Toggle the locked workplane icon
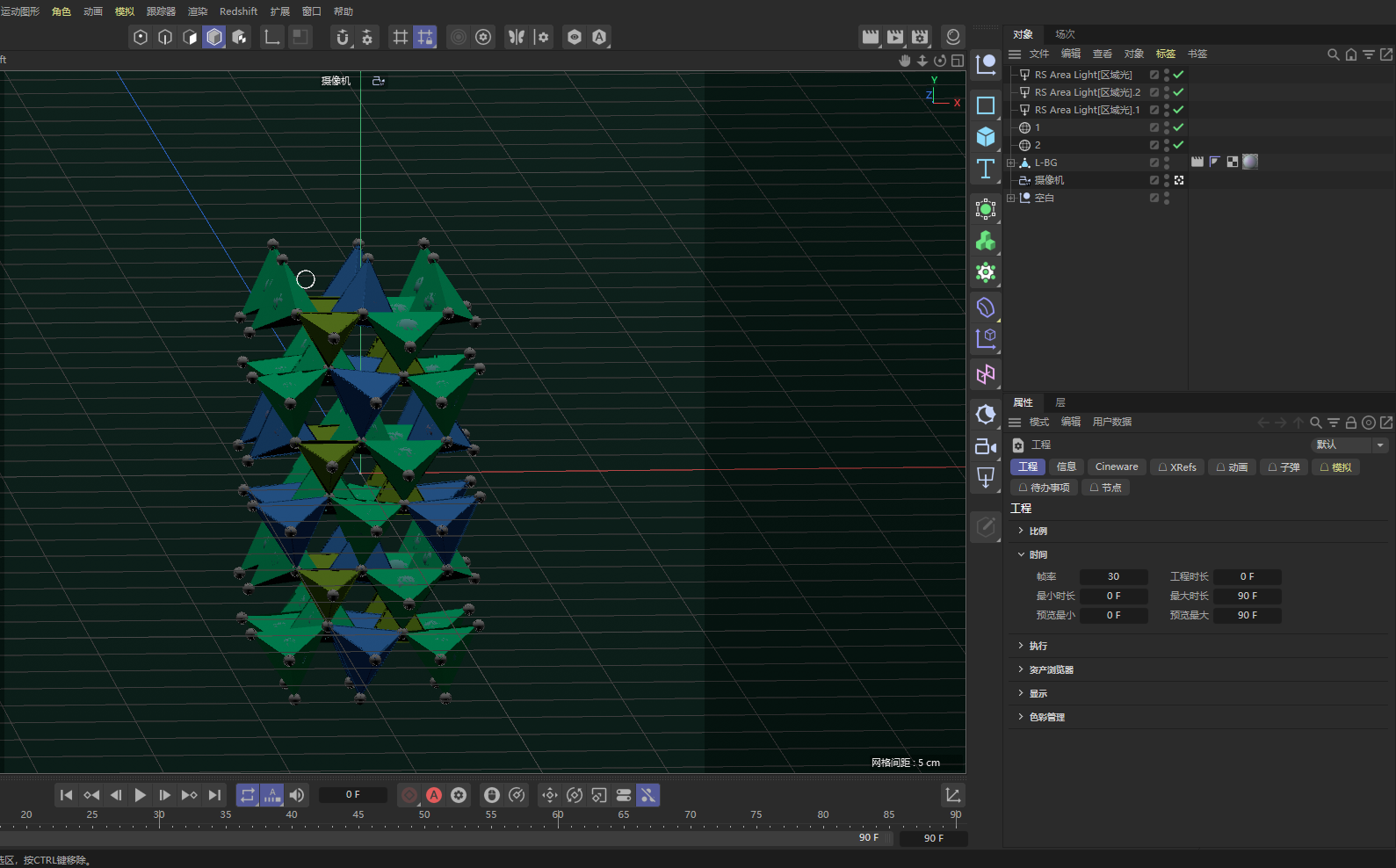Screen dimensions: 1396x868 [x=425, y=37]
